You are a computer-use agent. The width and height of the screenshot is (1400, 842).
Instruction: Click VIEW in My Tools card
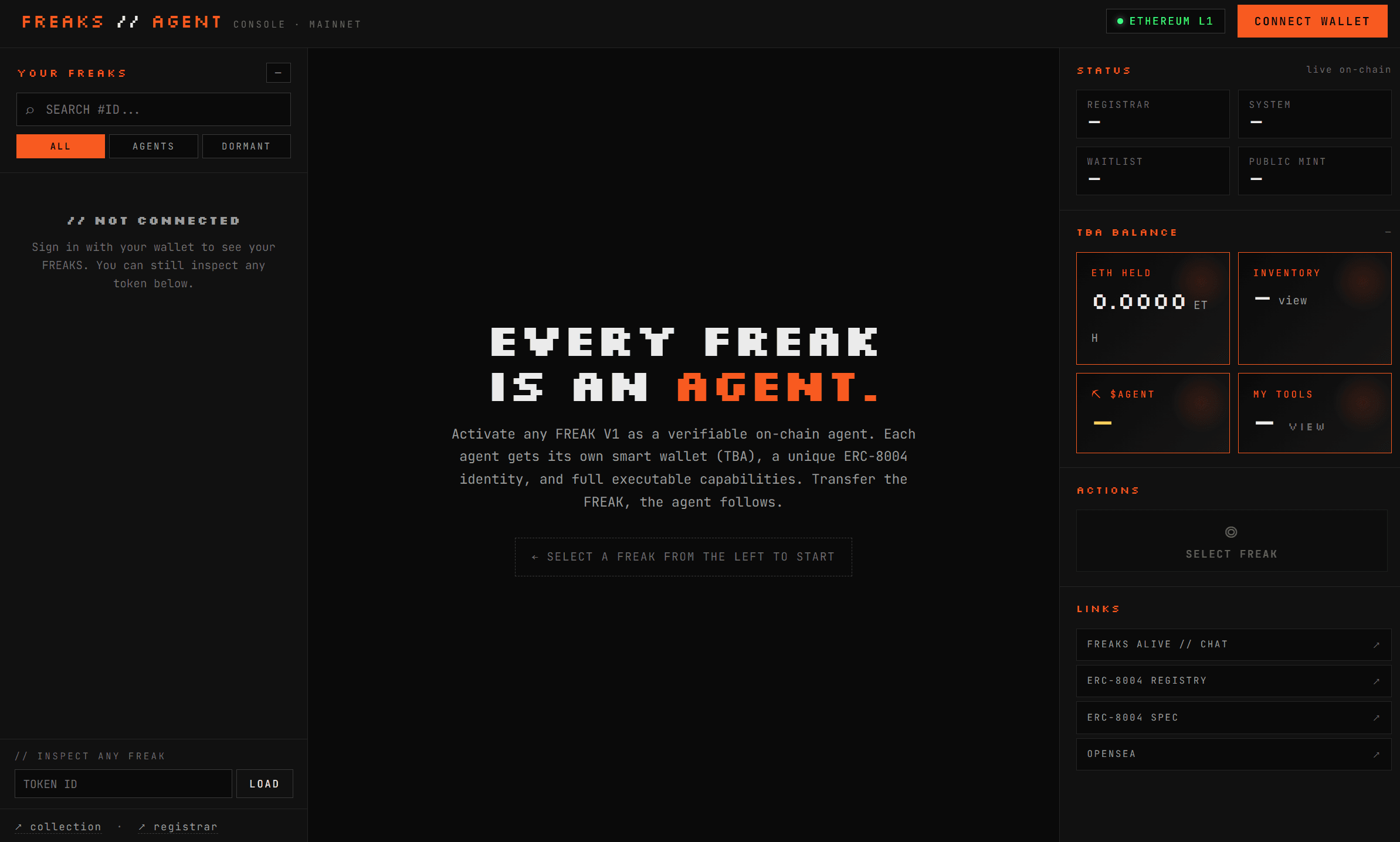1307,426
